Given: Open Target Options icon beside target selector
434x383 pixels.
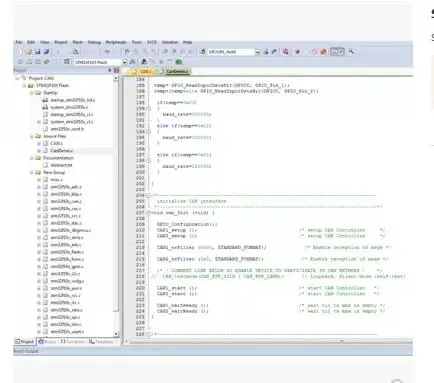Looking at the screenshot, I should tap(133, 62).
